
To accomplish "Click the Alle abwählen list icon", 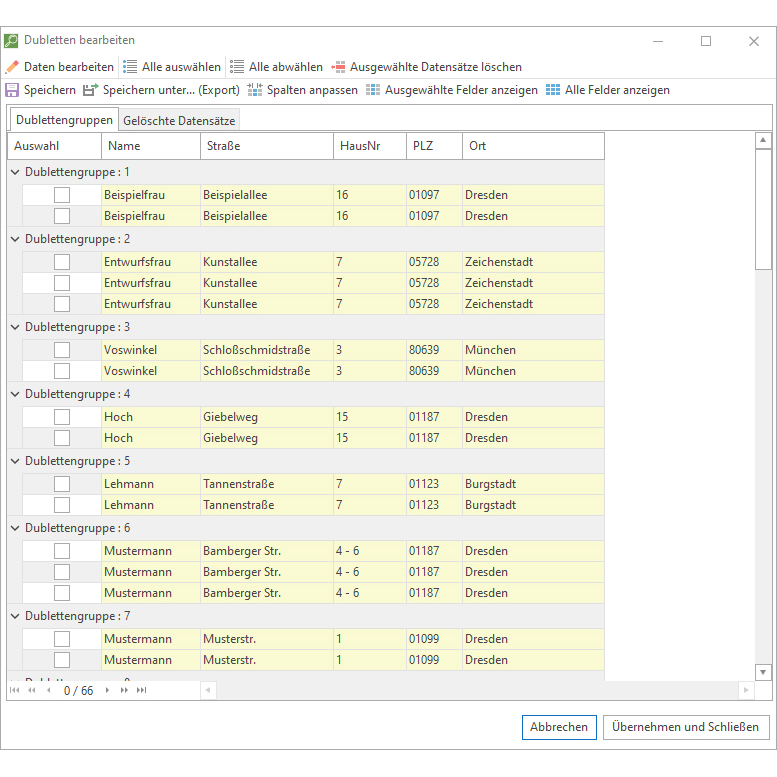I will [237, 67].
